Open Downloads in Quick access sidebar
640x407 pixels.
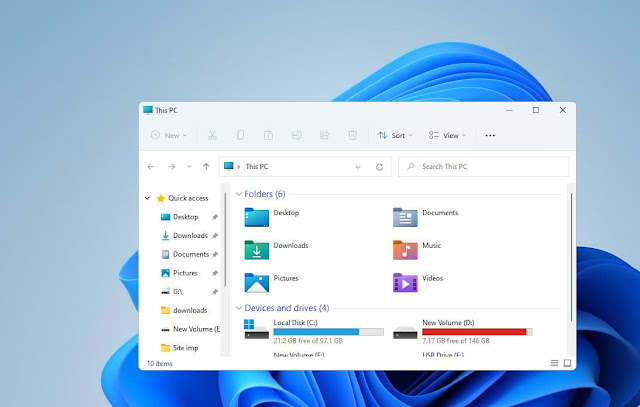[x=190, y=236]
